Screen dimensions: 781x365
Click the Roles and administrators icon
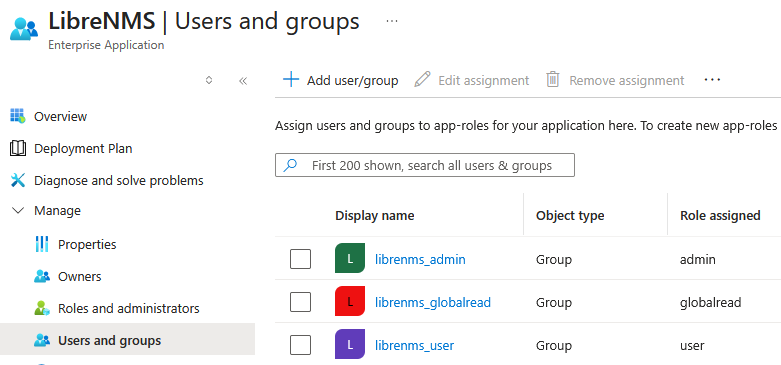(x=42, y=308)
